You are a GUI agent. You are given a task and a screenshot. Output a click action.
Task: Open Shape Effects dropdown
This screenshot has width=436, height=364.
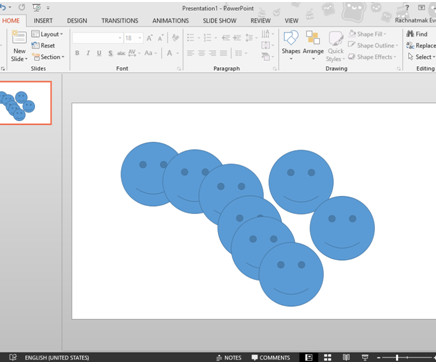click(372, 57)
